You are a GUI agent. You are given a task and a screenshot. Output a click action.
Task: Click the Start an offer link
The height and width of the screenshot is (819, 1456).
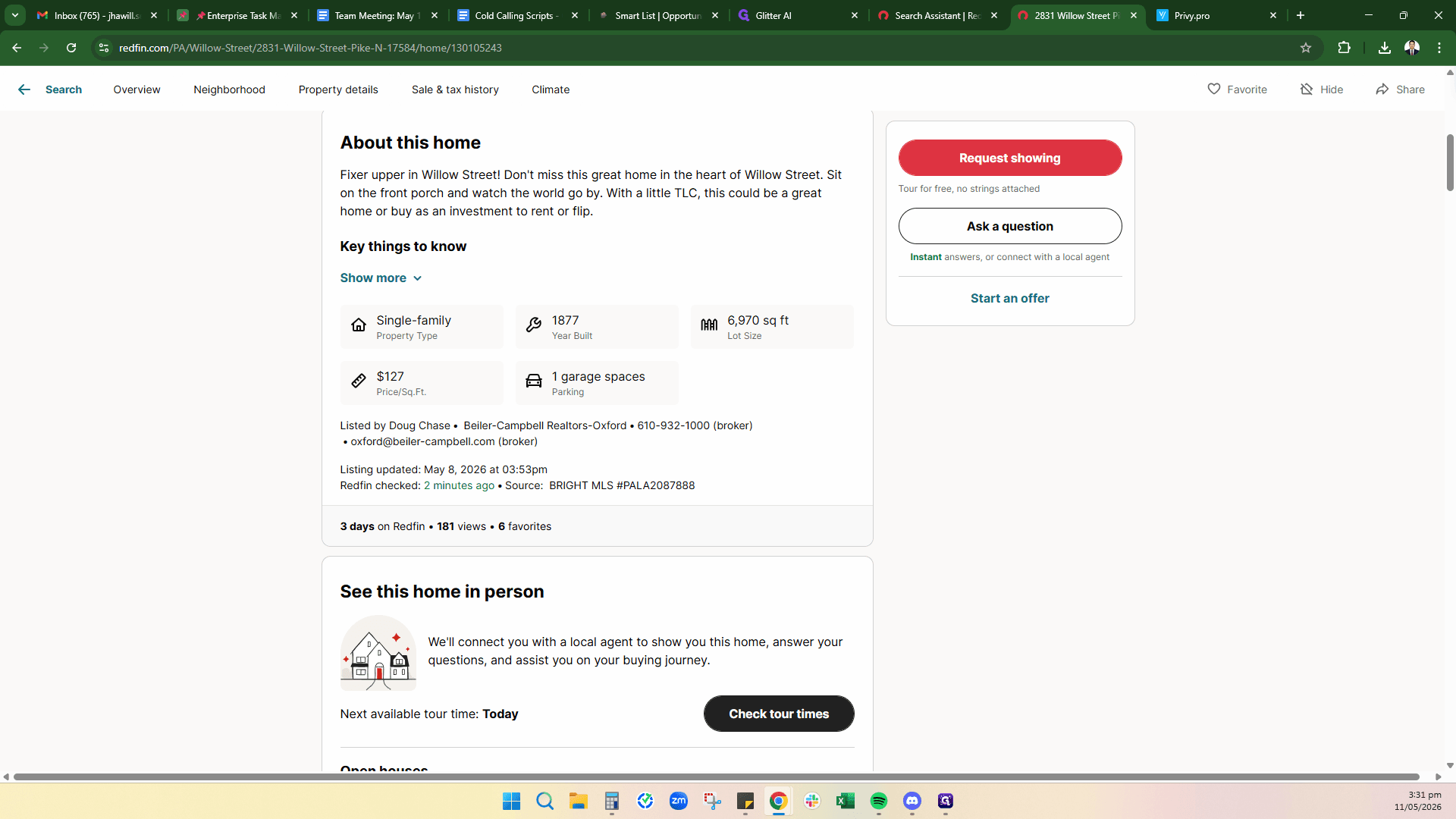[1010, 298]
